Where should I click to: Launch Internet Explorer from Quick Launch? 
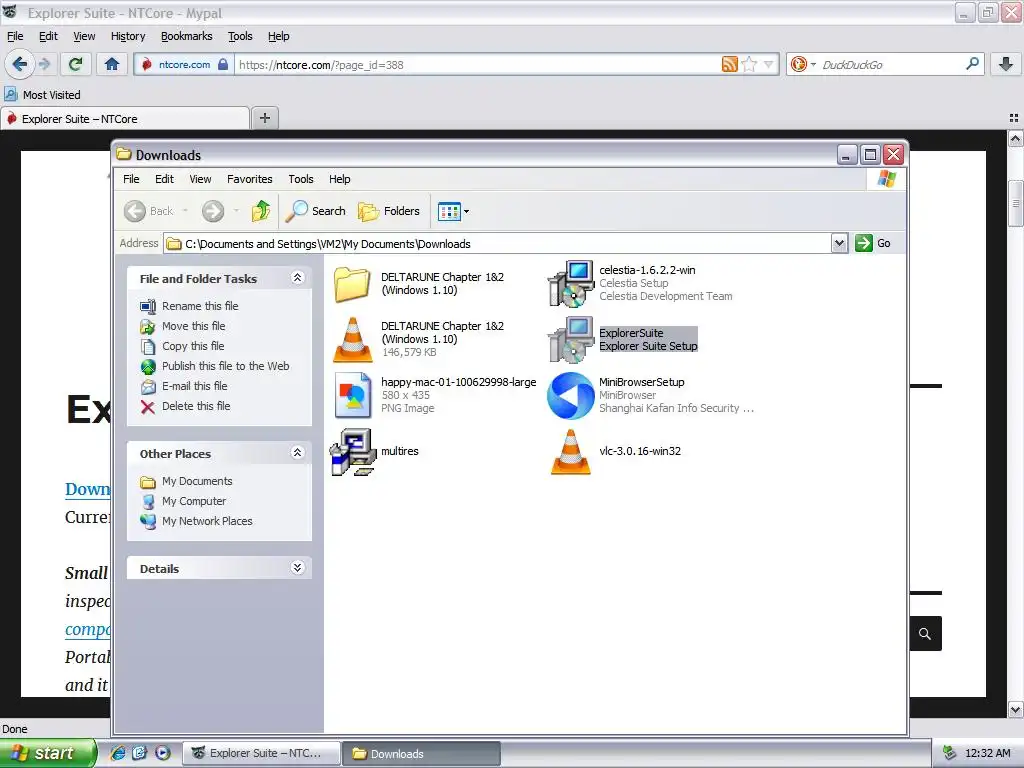pyautogui.click(x=118, y=753)
